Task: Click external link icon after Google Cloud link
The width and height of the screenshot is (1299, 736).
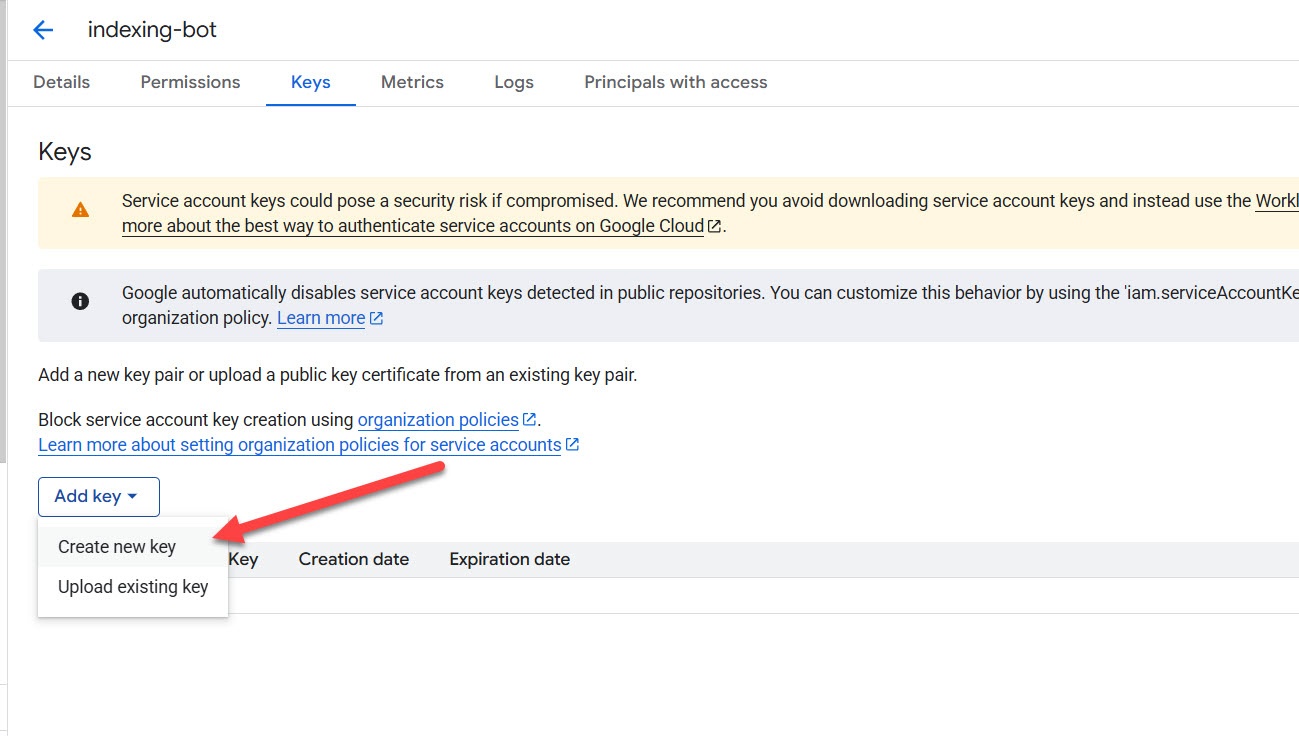Action: tap(714, 226)
